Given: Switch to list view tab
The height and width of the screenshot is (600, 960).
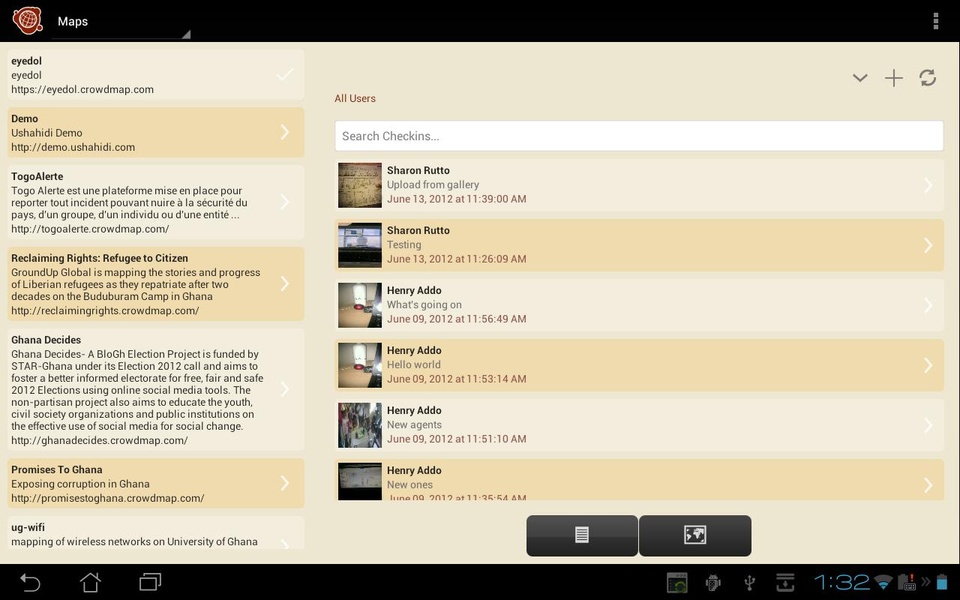Looking at the screenshot, I should click(582, 535).
